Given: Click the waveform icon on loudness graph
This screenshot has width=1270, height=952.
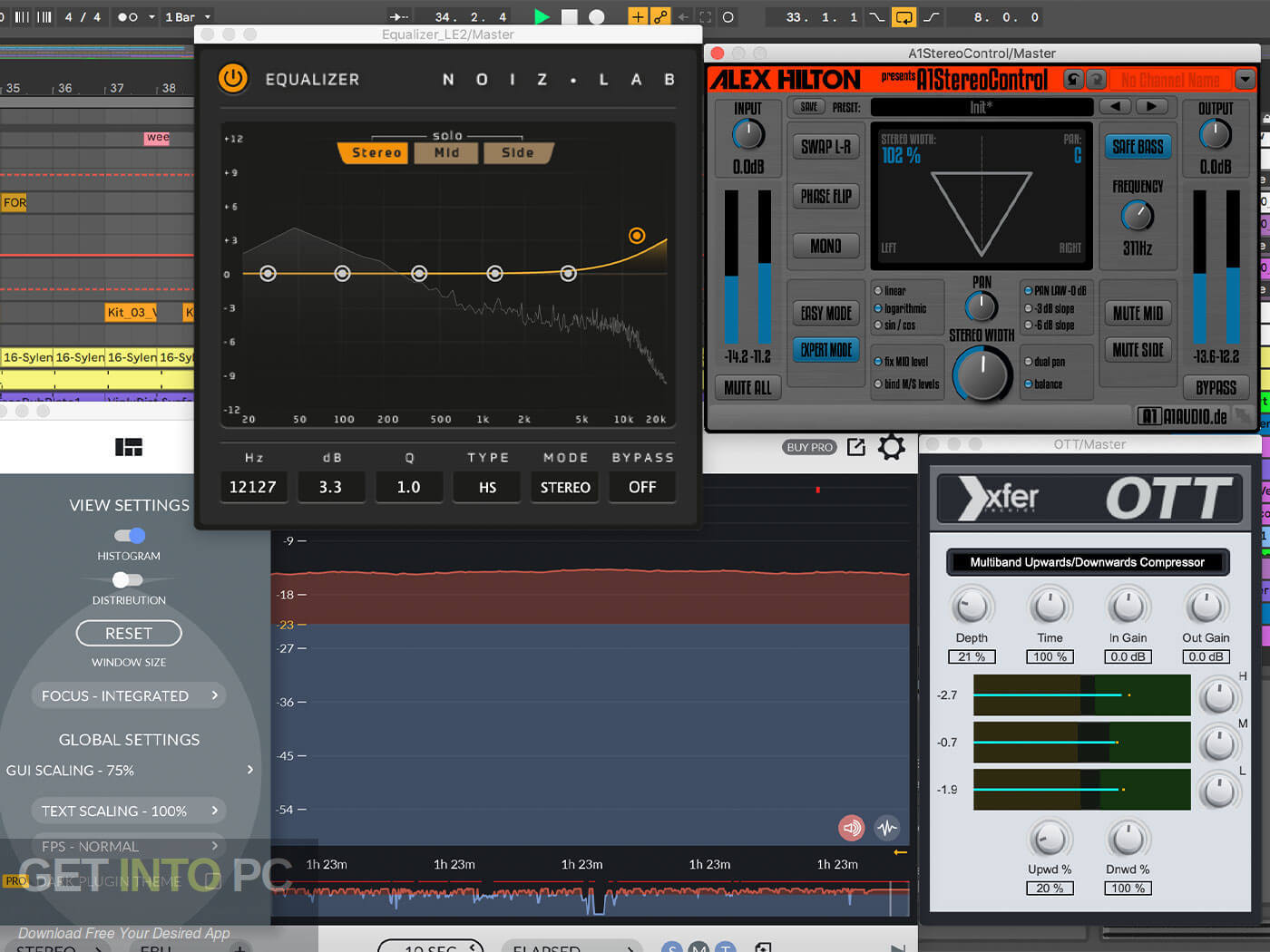Looking at the screenshot, I should (x=887, y=827).
